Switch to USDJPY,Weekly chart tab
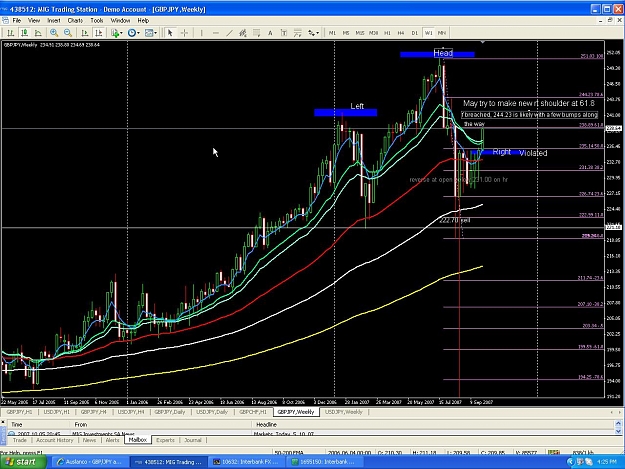The width and height of the screenshot is (625, 469). click(x=344, y=412)
